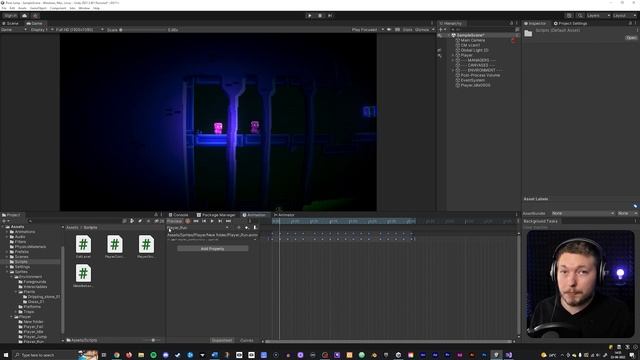Select the Scripts folder in Project tree
Screen dimensions: 640x360
21,262
